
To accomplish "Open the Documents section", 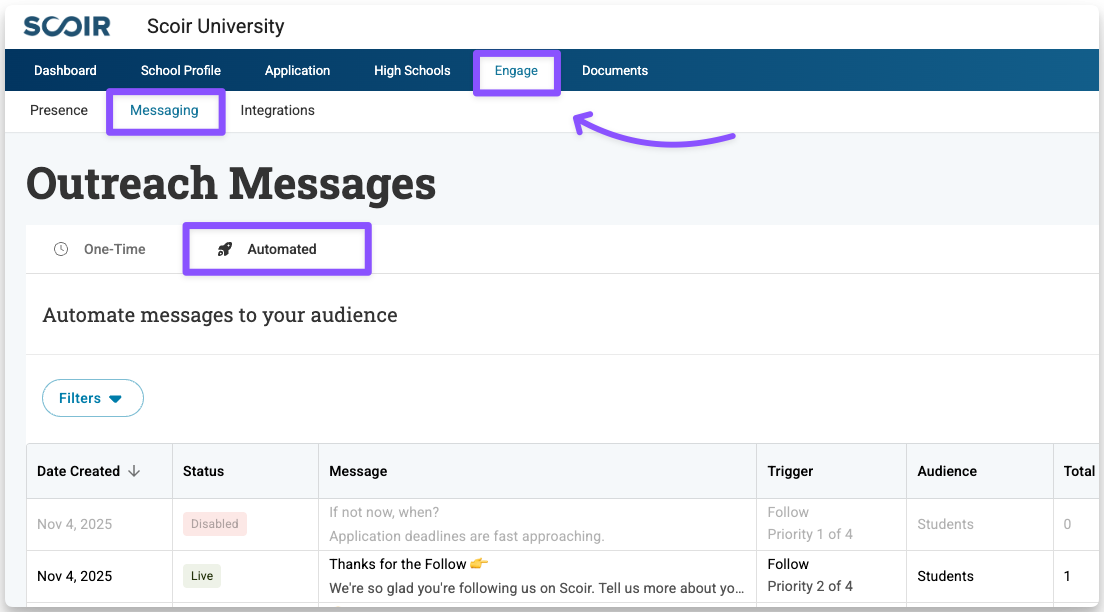I will (615, 71).
